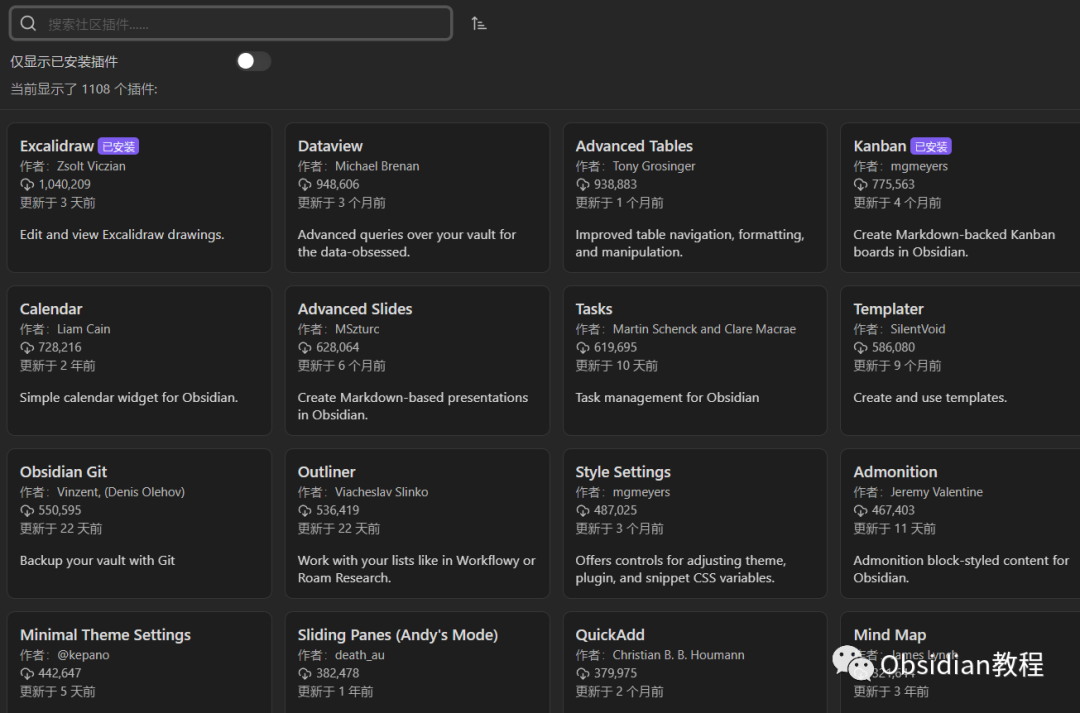Viewport: 1080px width, 713px height.
Task: Click the download icon next to 536,419
Action: pos(304,510)
